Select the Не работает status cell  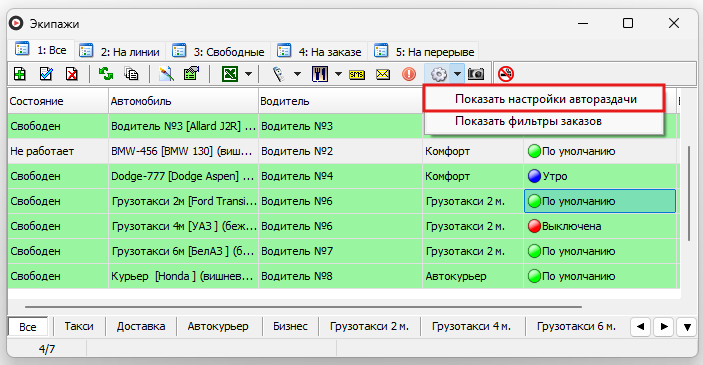point(58,151)
